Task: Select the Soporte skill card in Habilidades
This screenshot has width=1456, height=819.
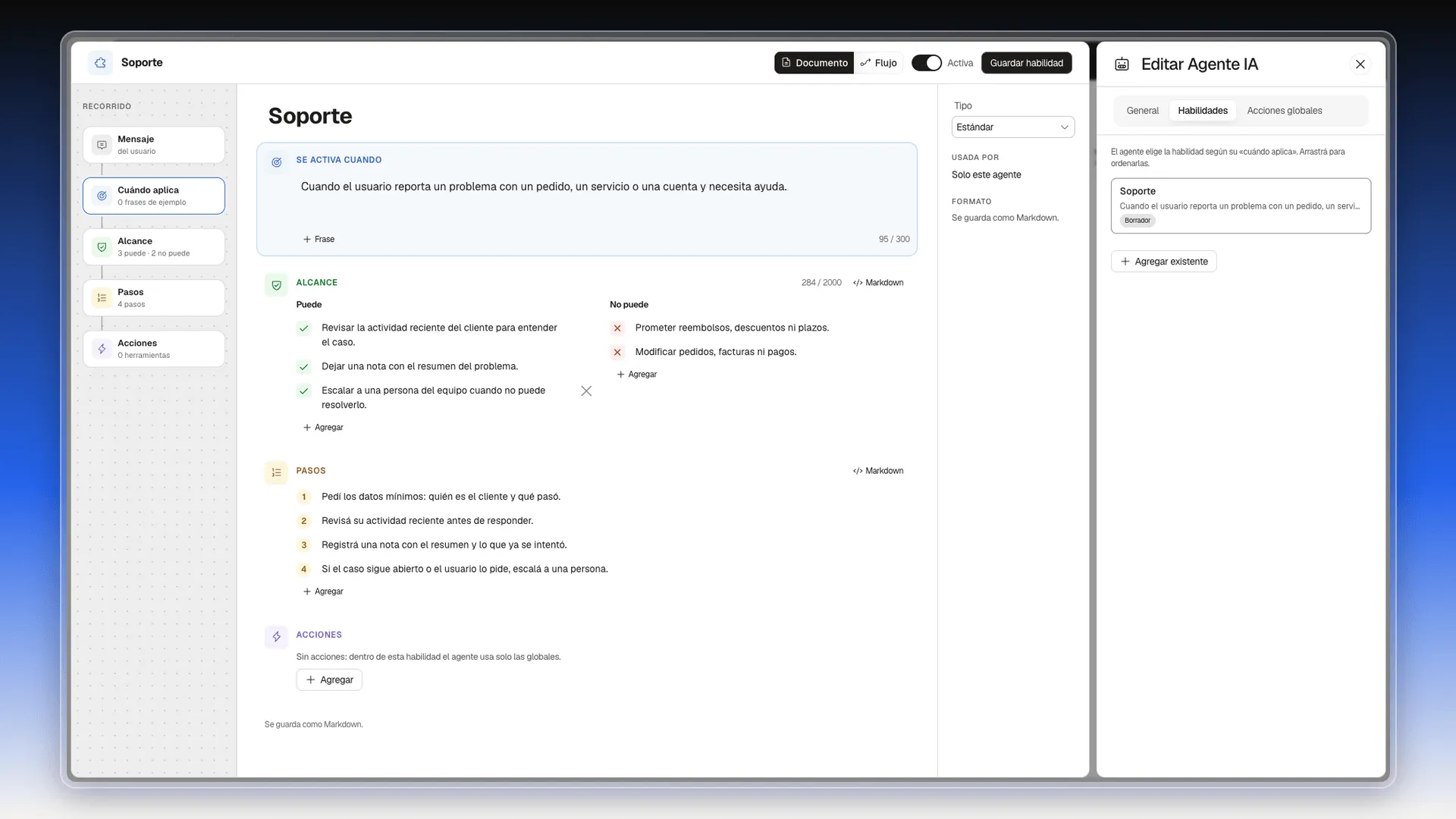Action: 1241,206
